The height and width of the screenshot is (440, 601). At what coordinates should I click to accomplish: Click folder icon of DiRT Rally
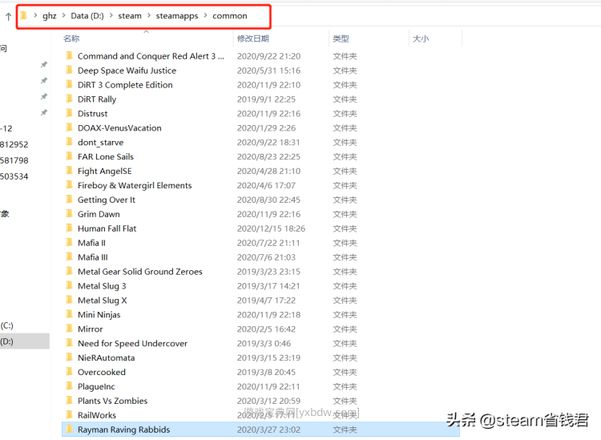(x=69, y=99)
